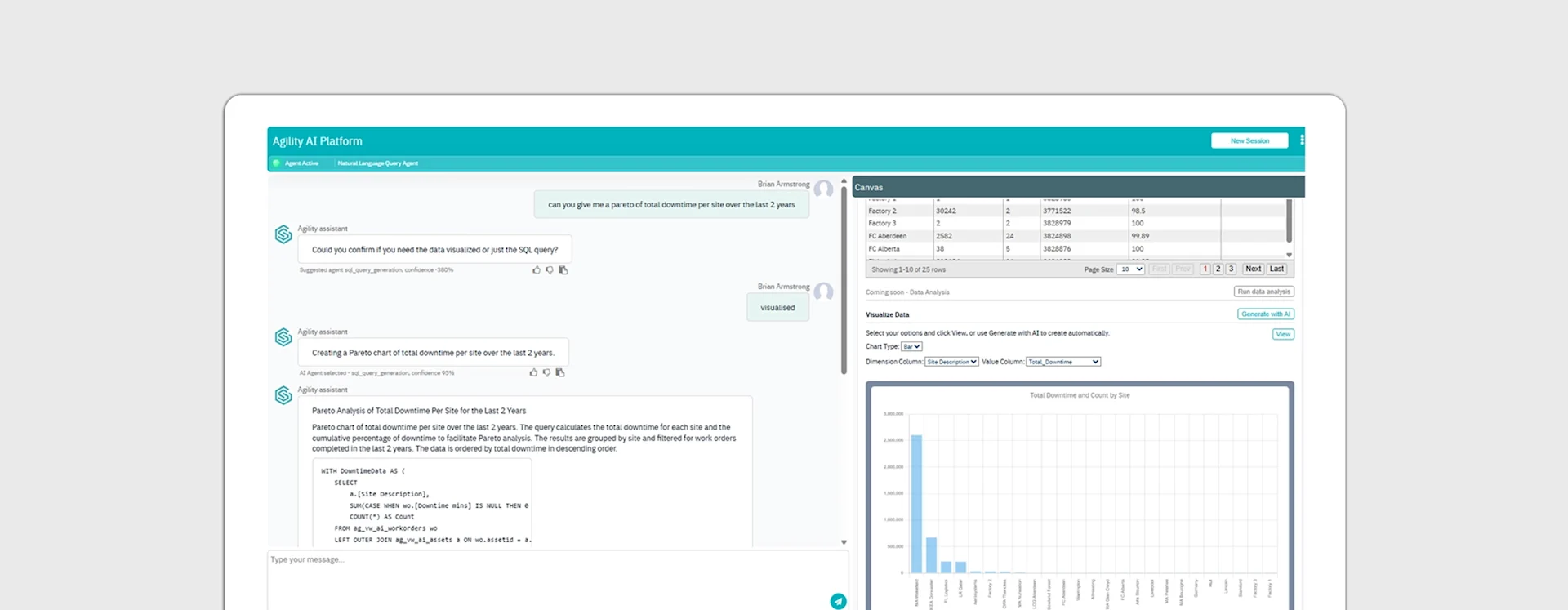Select table page 1
Viewport: 1568px width, 610px height.
click(1205, 269)
